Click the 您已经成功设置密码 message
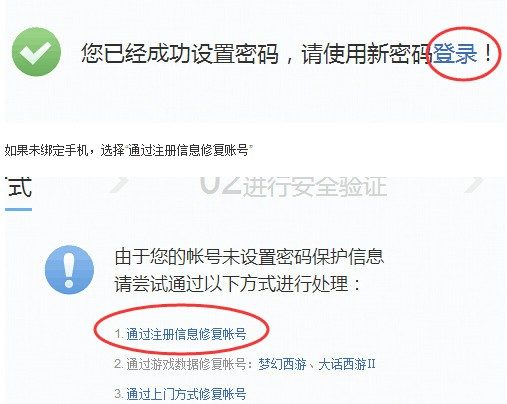507x404 pixels. coord(180,53)
